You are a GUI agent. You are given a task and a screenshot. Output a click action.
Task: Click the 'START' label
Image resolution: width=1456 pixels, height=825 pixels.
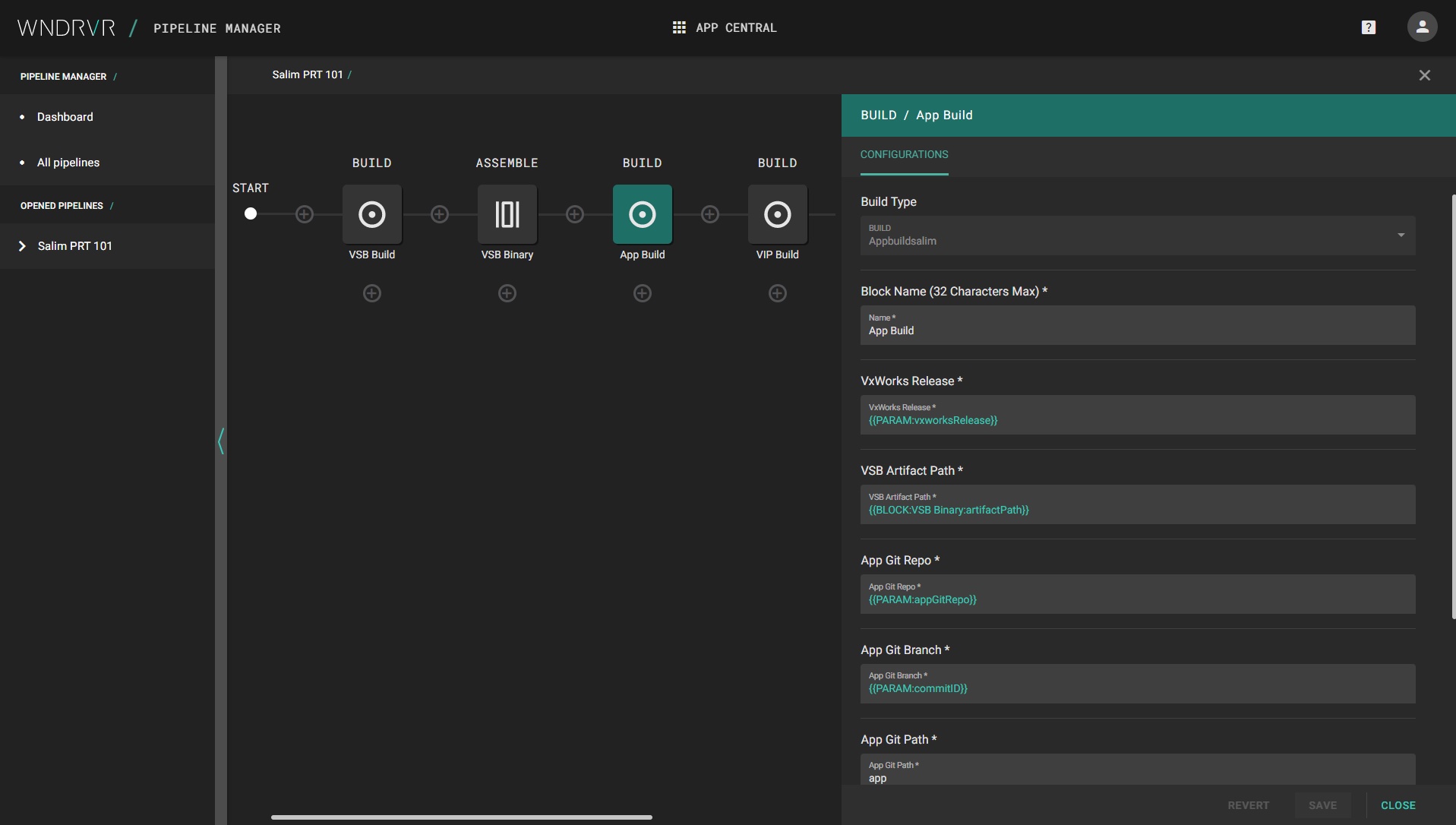click(x=251, y=188)
